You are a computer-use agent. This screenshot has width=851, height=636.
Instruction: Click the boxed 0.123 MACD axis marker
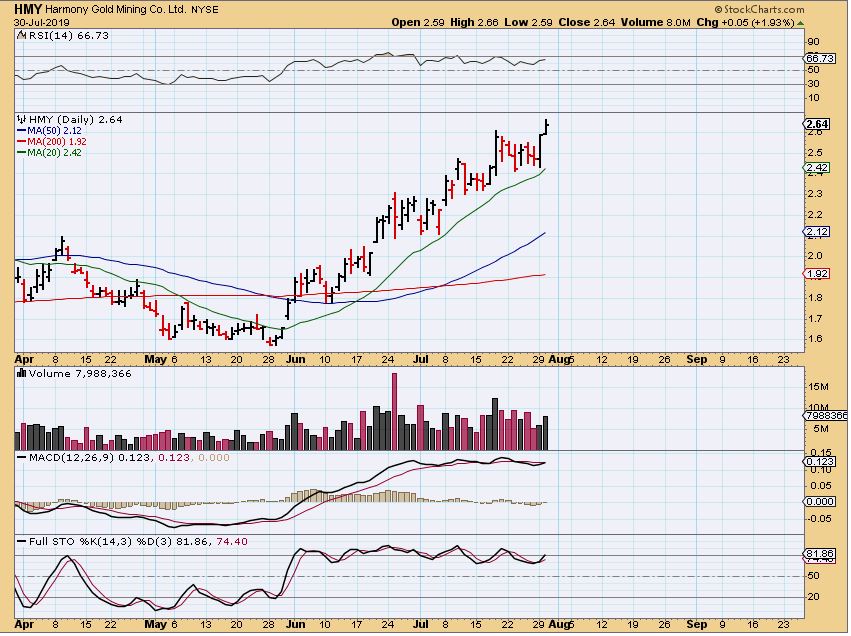(x=820, y=462)
